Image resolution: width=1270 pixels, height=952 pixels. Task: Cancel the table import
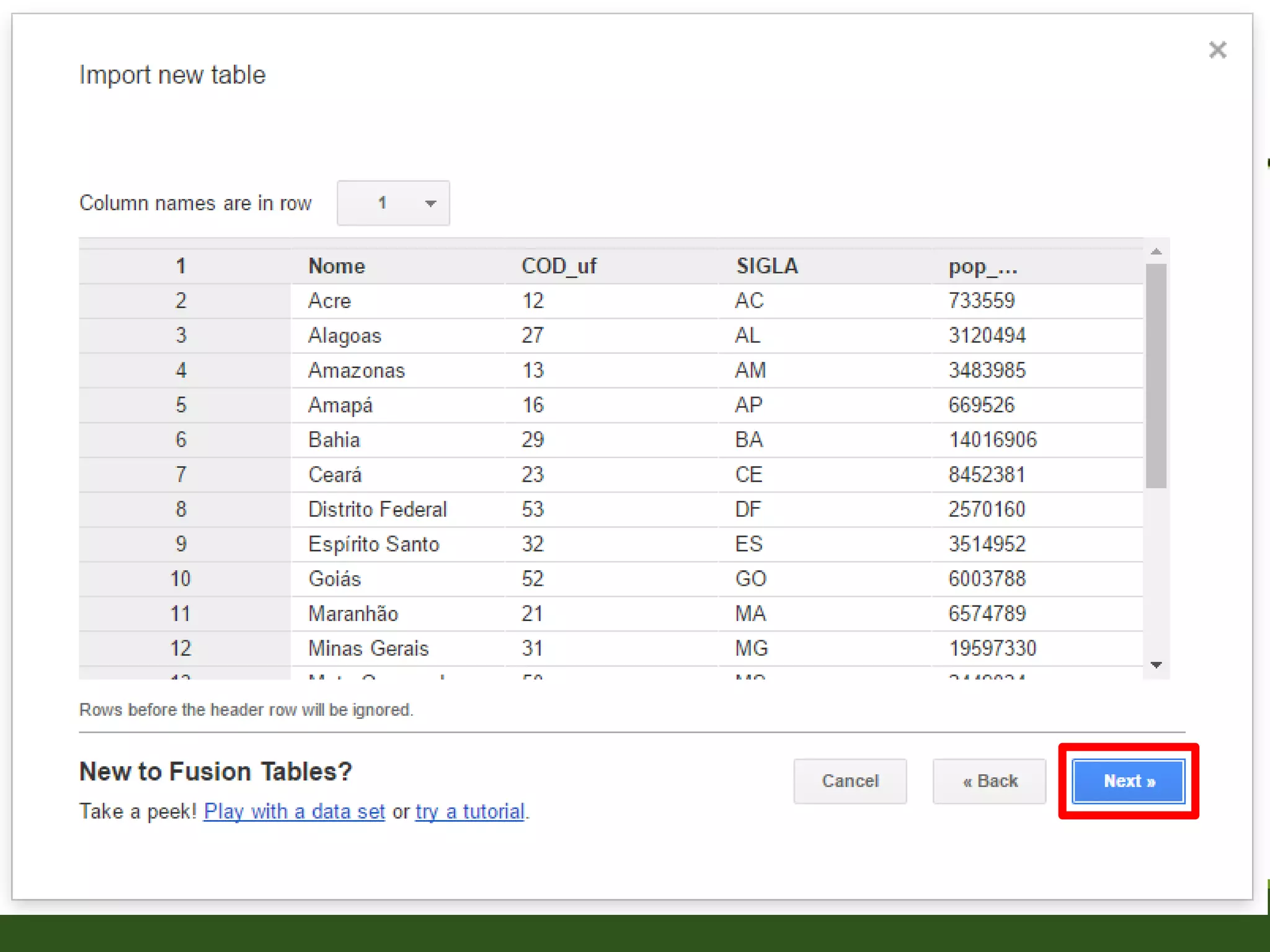point(850,781)
